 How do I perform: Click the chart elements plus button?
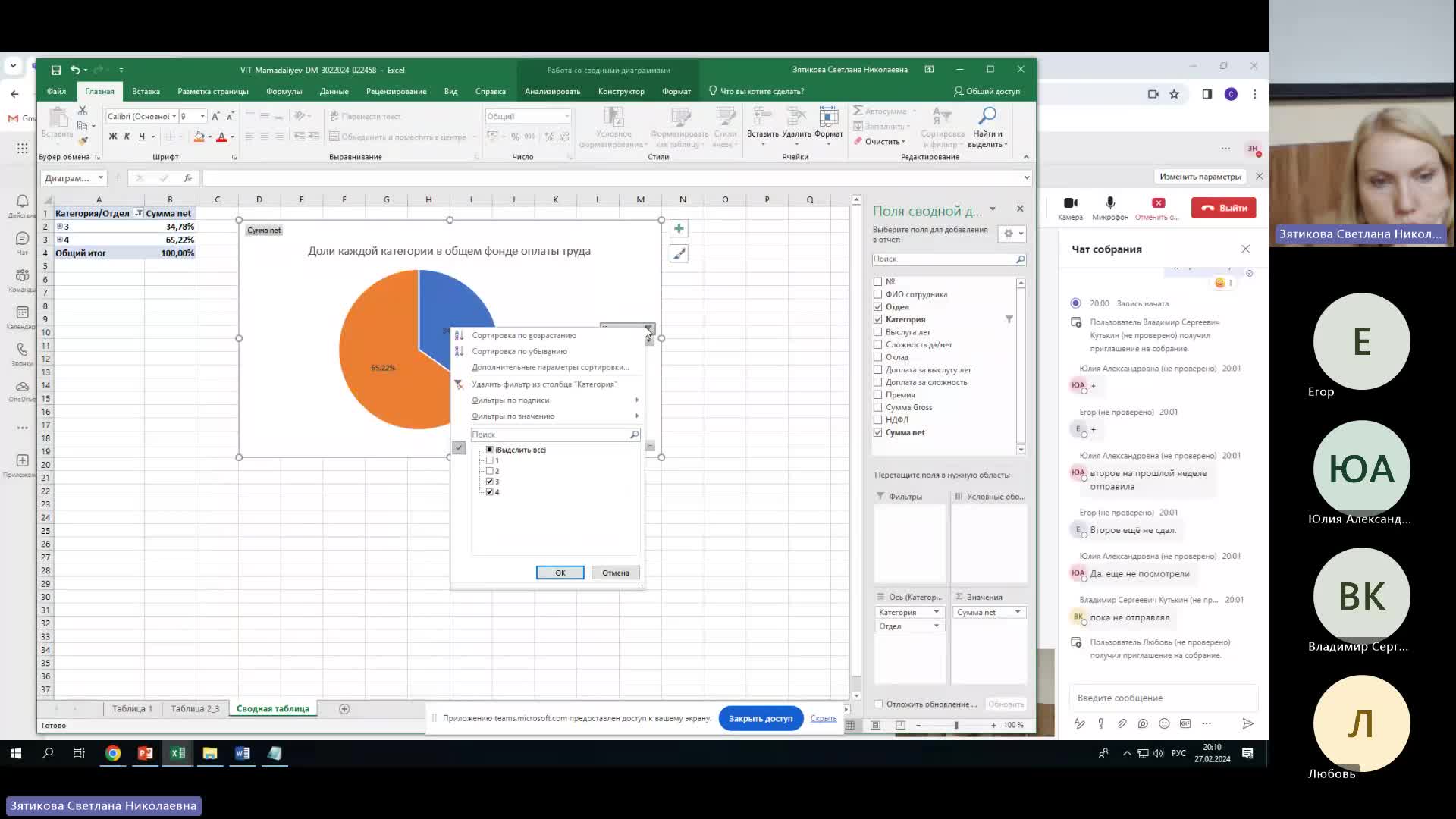[679, 228]
